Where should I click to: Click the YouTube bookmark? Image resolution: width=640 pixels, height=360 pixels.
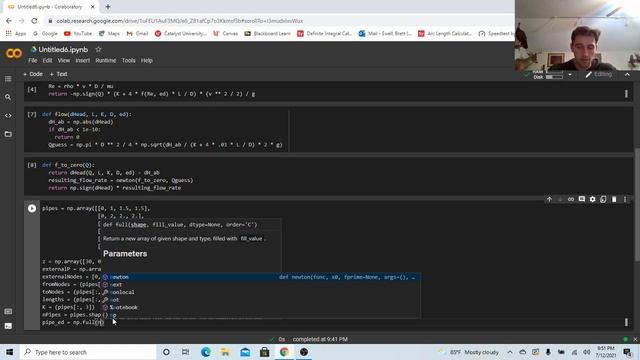(x=78, y=33)
